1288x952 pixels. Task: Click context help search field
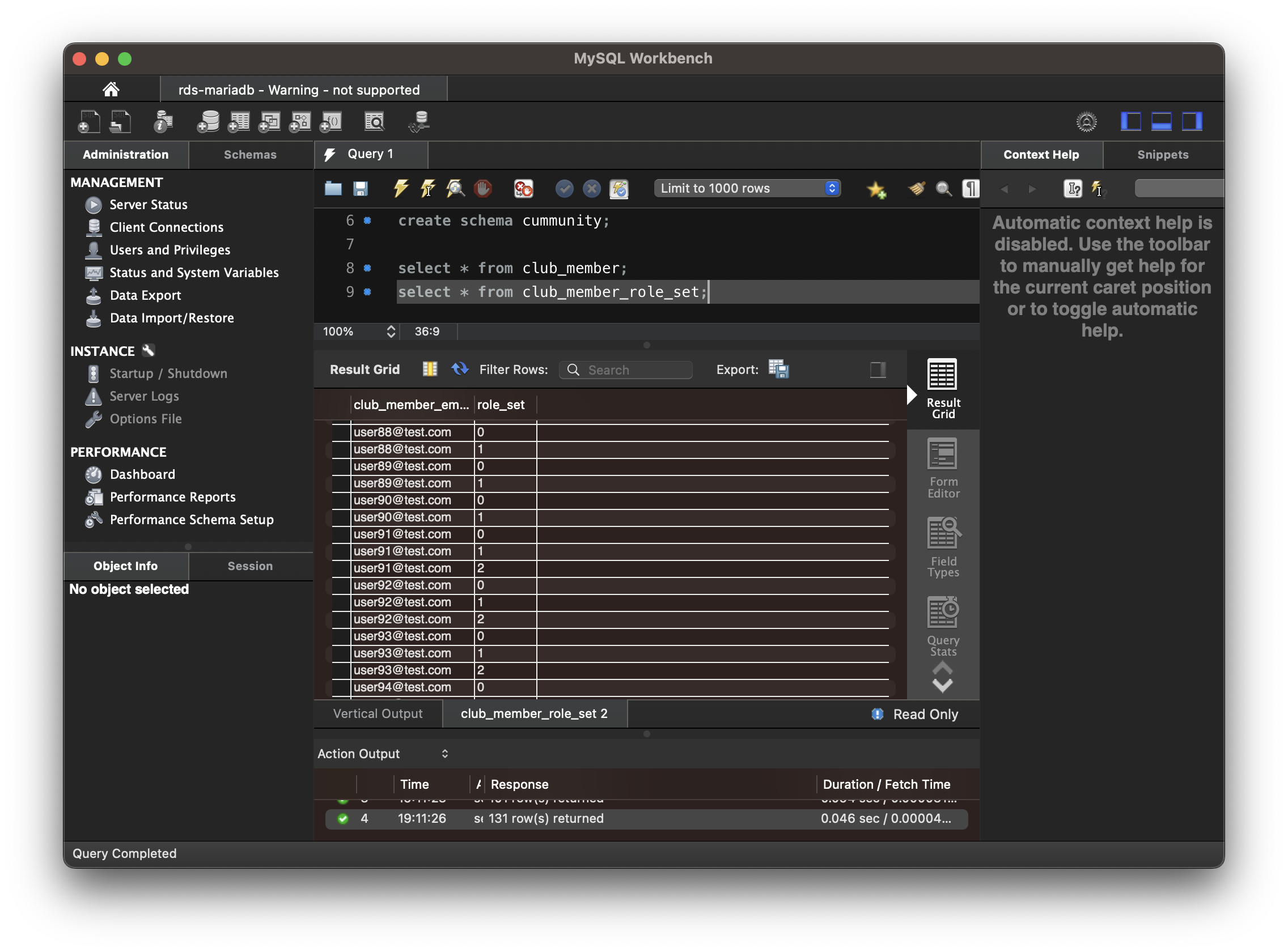pyautogui.click(x=1179, y=189)
